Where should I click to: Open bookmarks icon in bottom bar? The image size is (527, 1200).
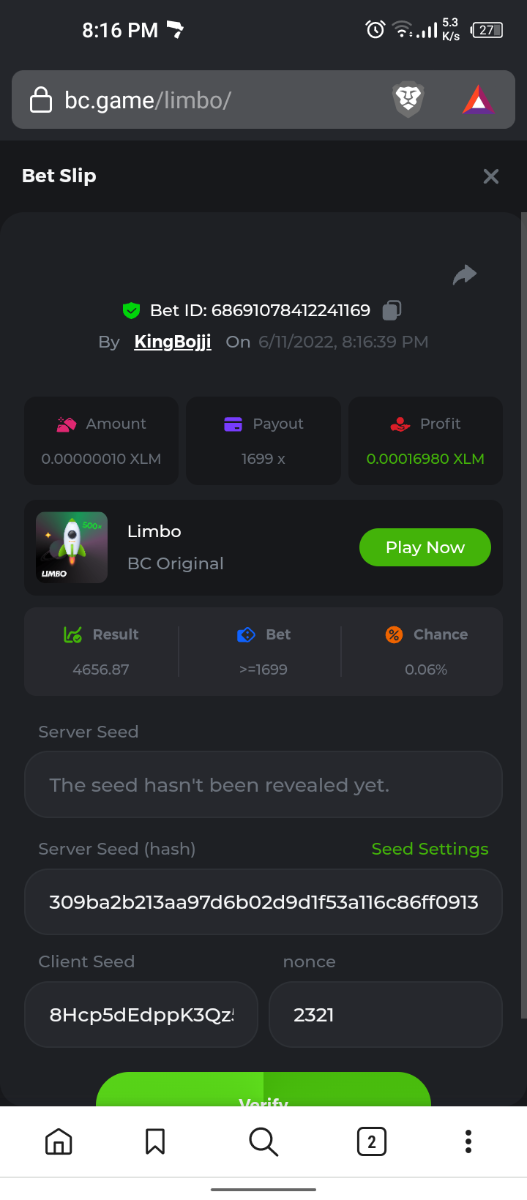pyautogui.click(x=155, y=1141)
